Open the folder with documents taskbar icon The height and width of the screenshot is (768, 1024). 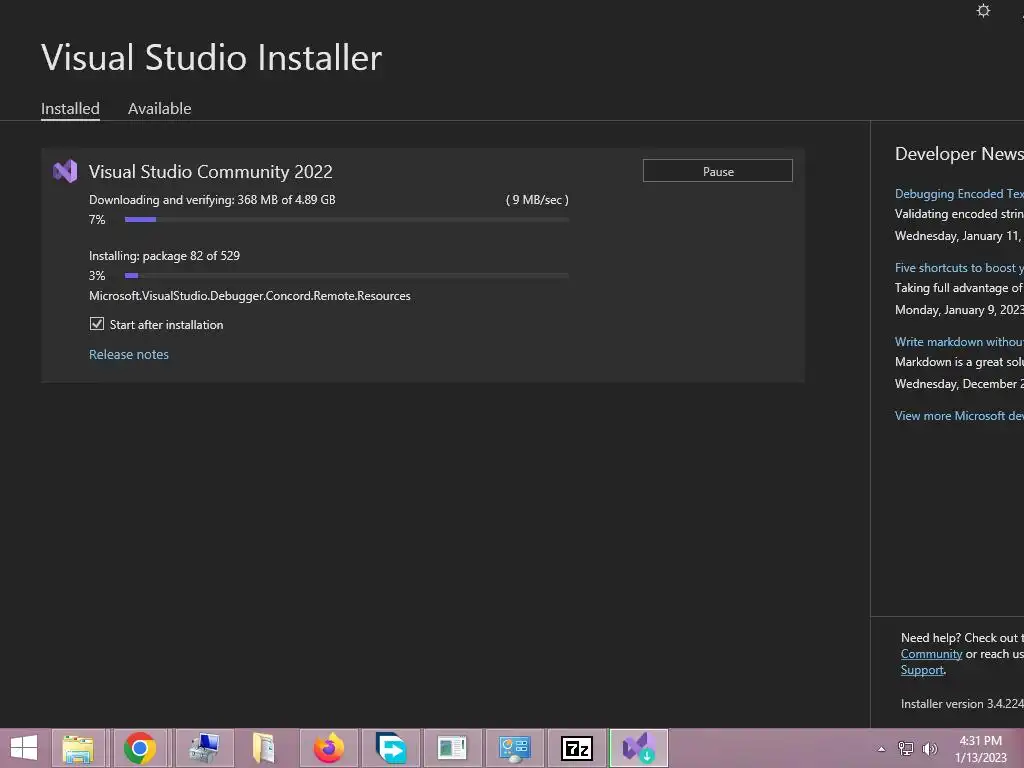pos(264,748)
